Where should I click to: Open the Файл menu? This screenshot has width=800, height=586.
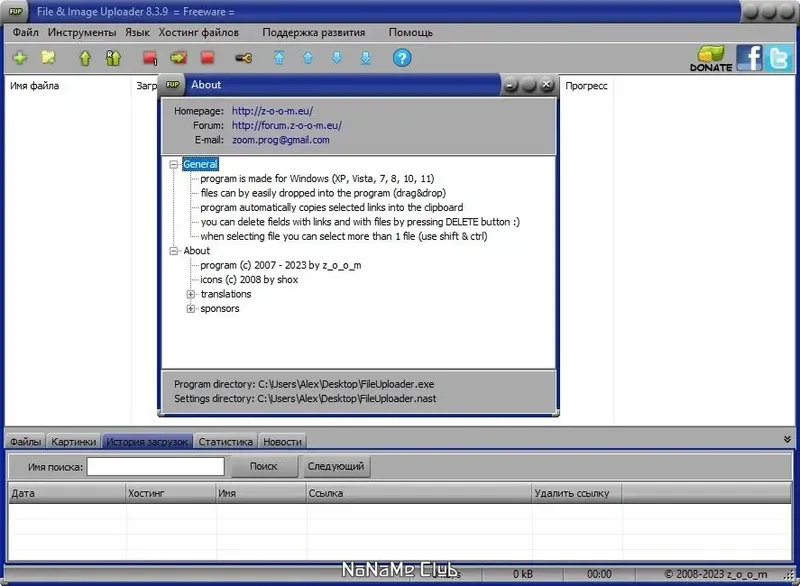(x=26, y=32)
